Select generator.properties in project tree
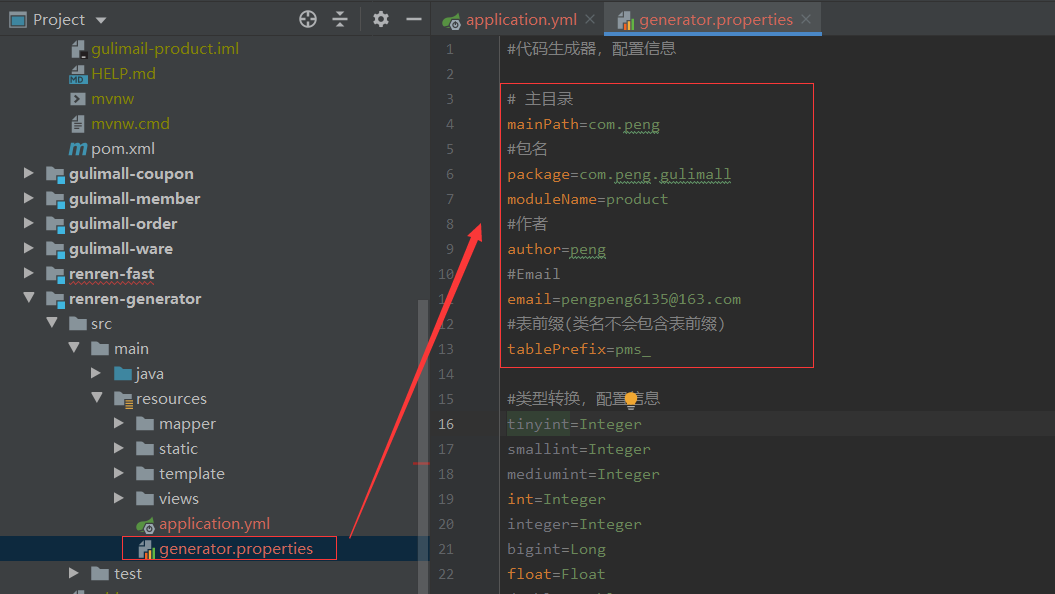1055x594 pixels. click(235, 548)
